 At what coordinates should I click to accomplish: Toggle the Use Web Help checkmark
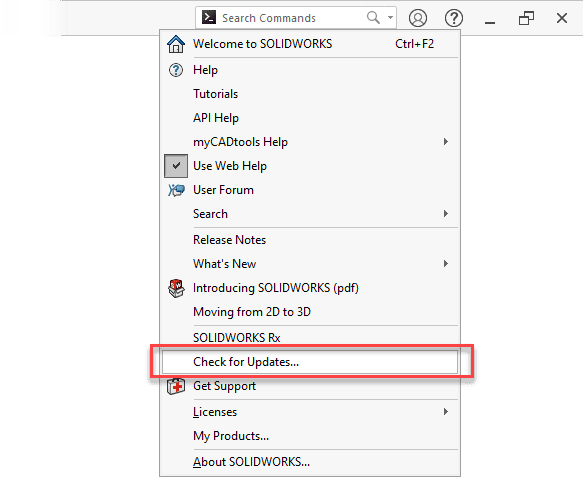[x=176, y=166]
